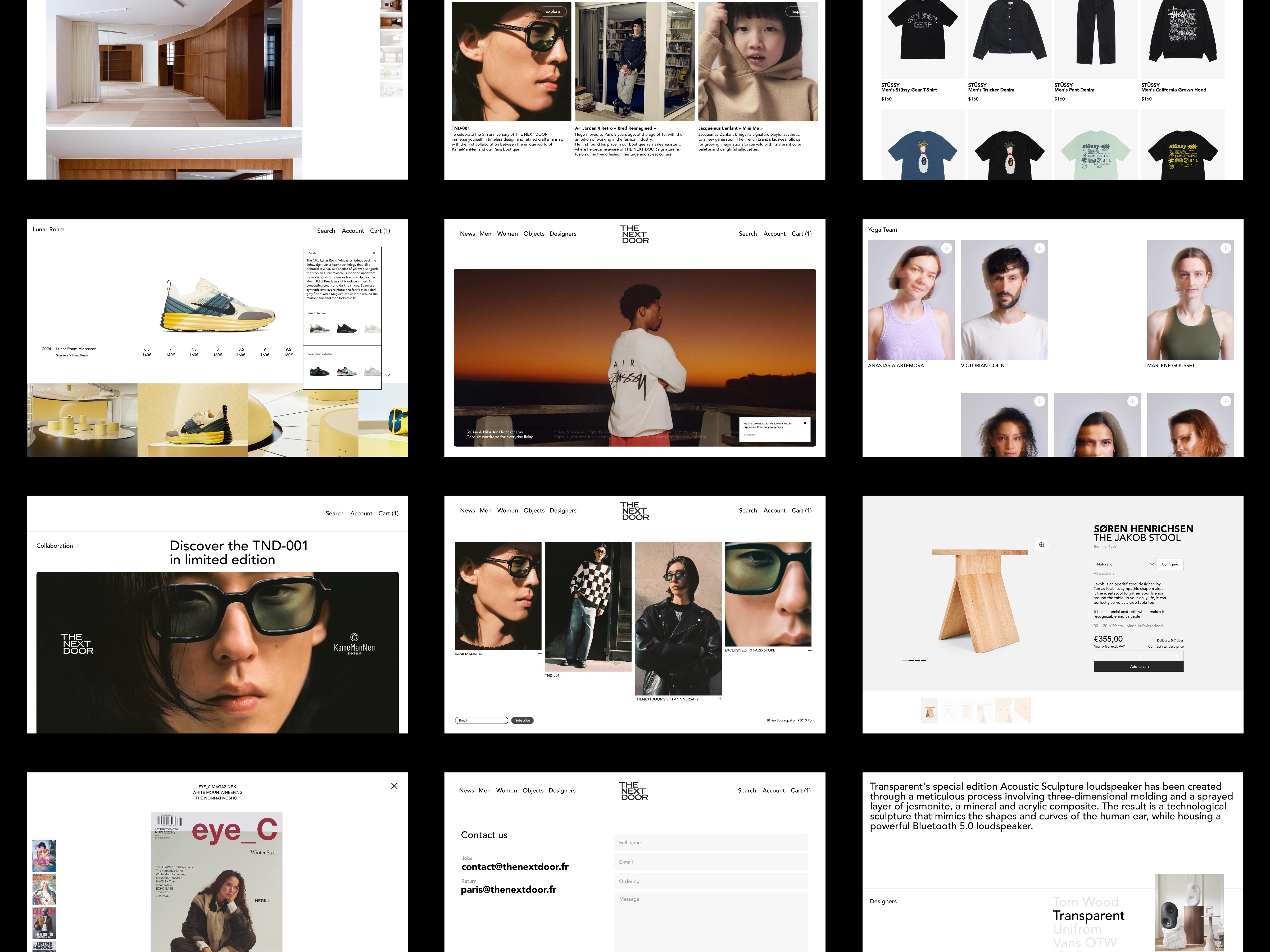Image resolution: width=1270 pixels, height=952 pixels.
Task: Click the Subscribe button
Action: 523,720
